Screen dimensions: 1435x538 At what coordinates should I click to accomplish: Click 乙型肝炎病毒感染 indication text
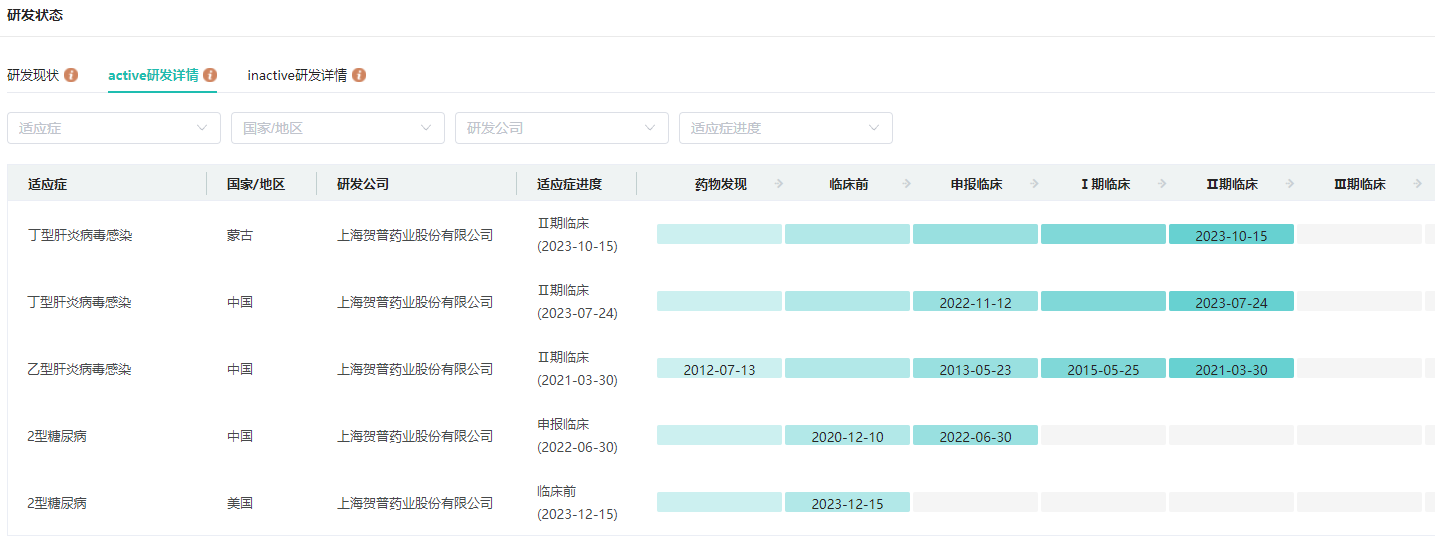[x=79, y=369]
